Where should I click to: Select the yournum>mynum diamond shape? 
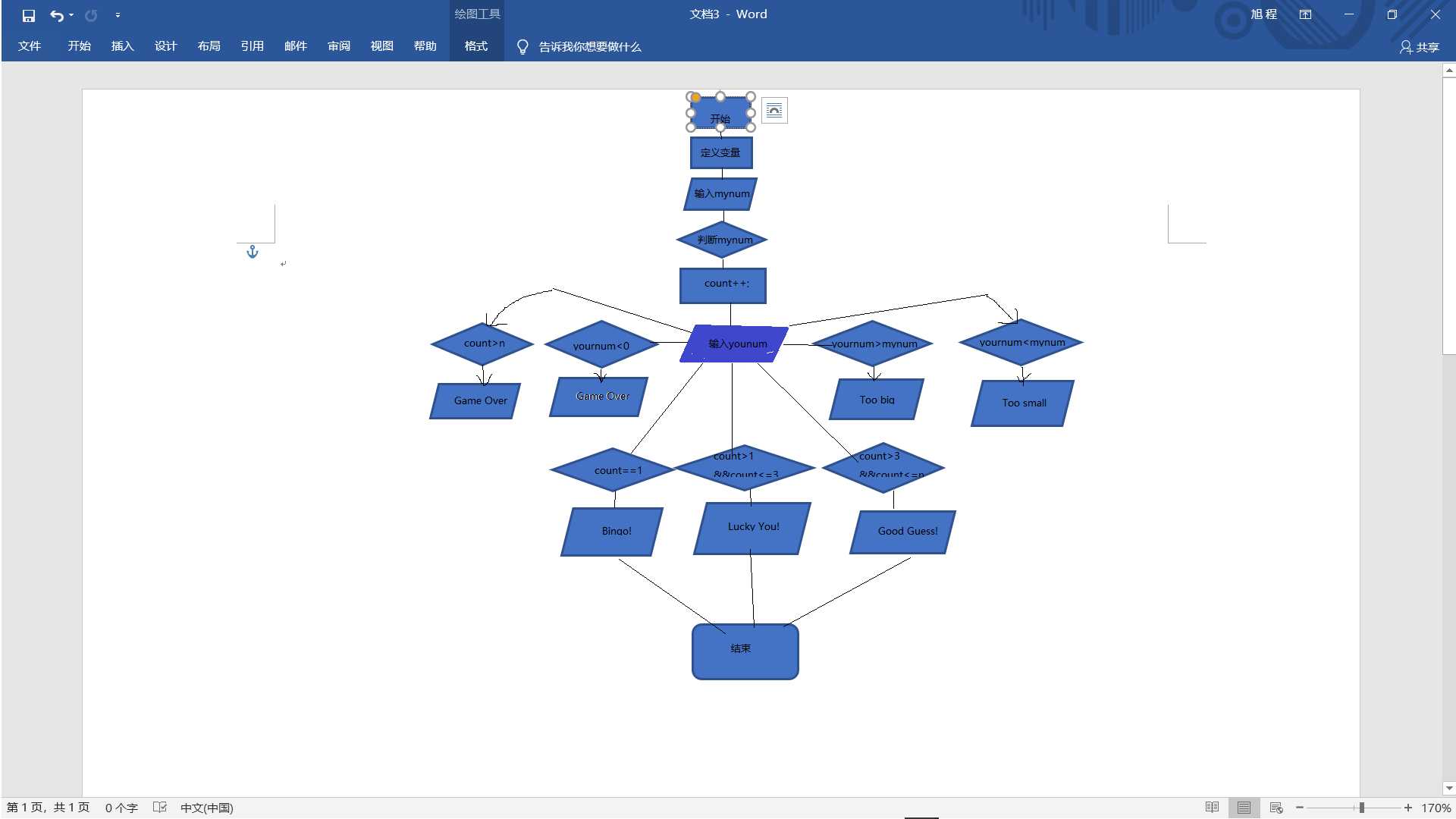pos(872,344)
